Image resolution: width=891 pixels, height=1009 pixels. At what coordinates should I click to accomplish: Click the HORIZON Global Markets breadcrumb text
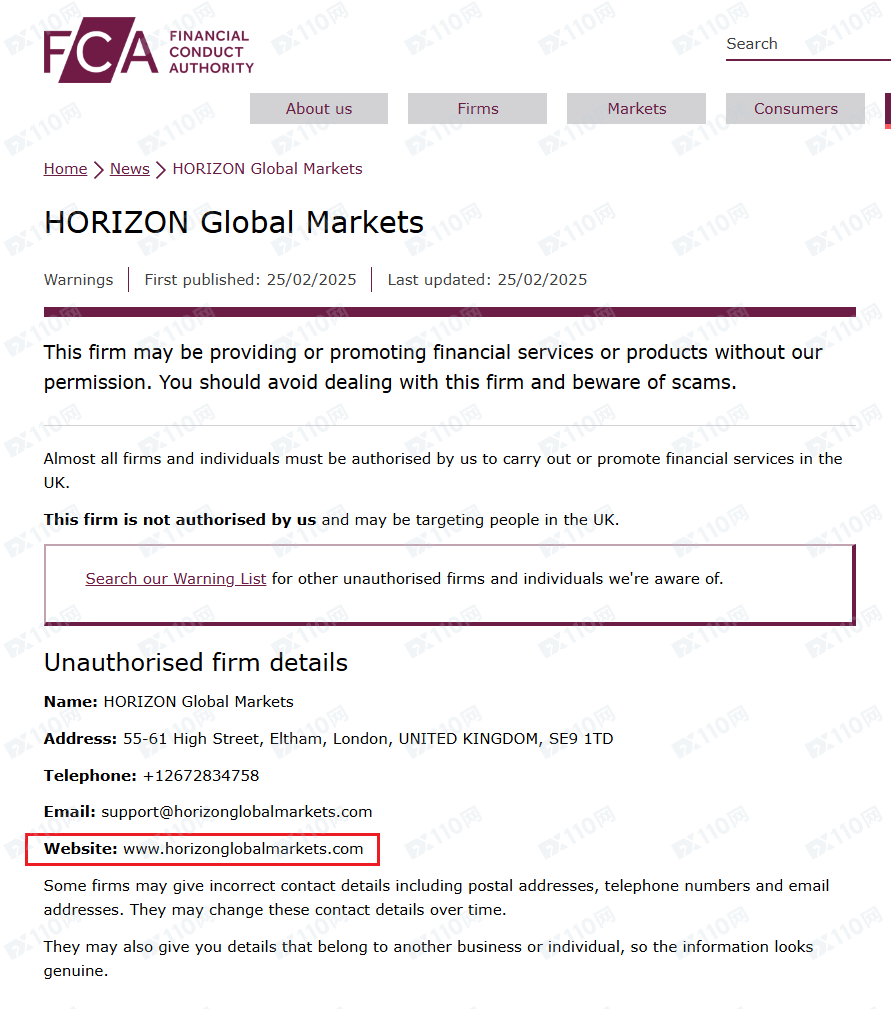coord(267,169)
